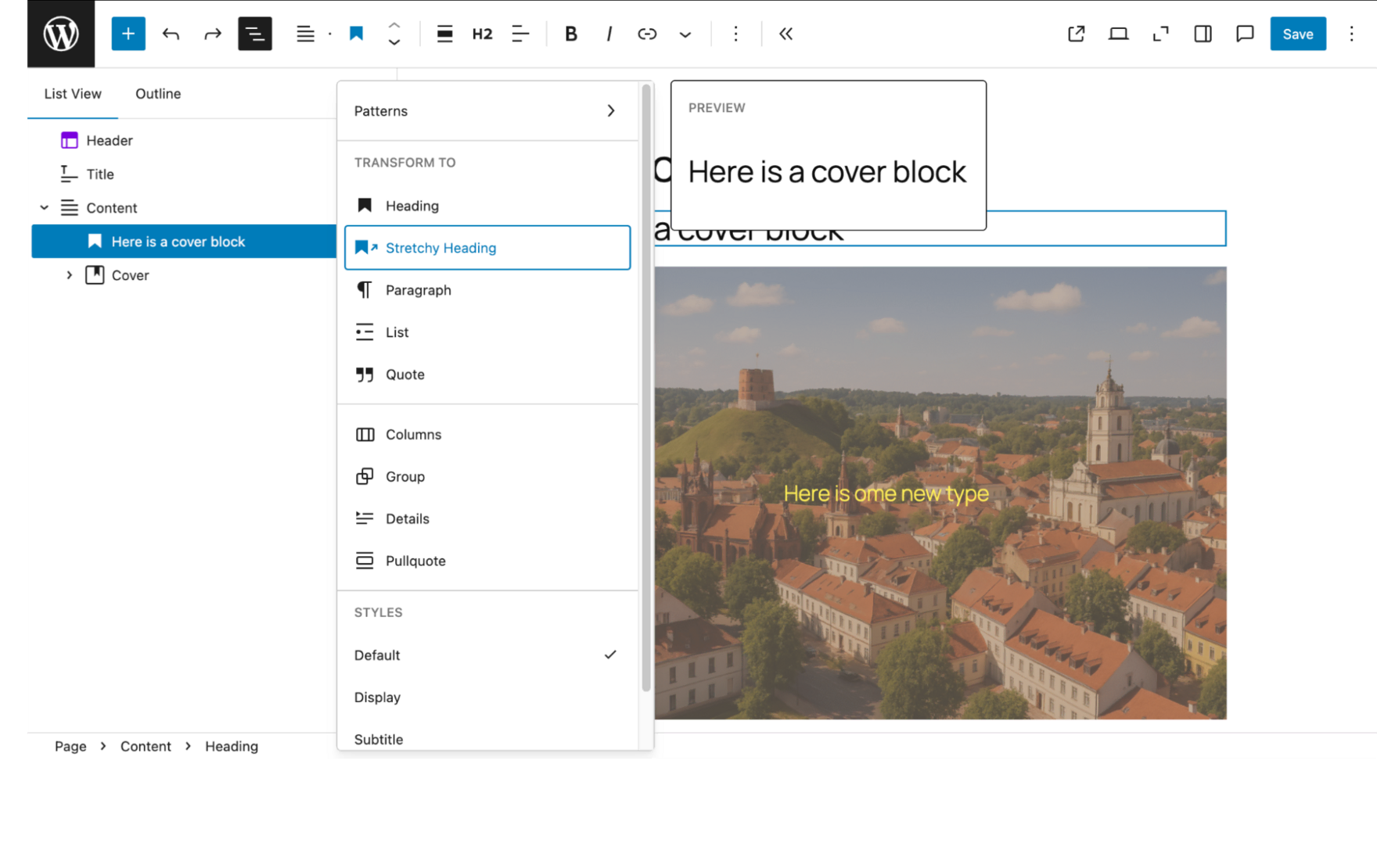Select the List View tab
This screenshot has height=868, width=1377.
[73, 94]
